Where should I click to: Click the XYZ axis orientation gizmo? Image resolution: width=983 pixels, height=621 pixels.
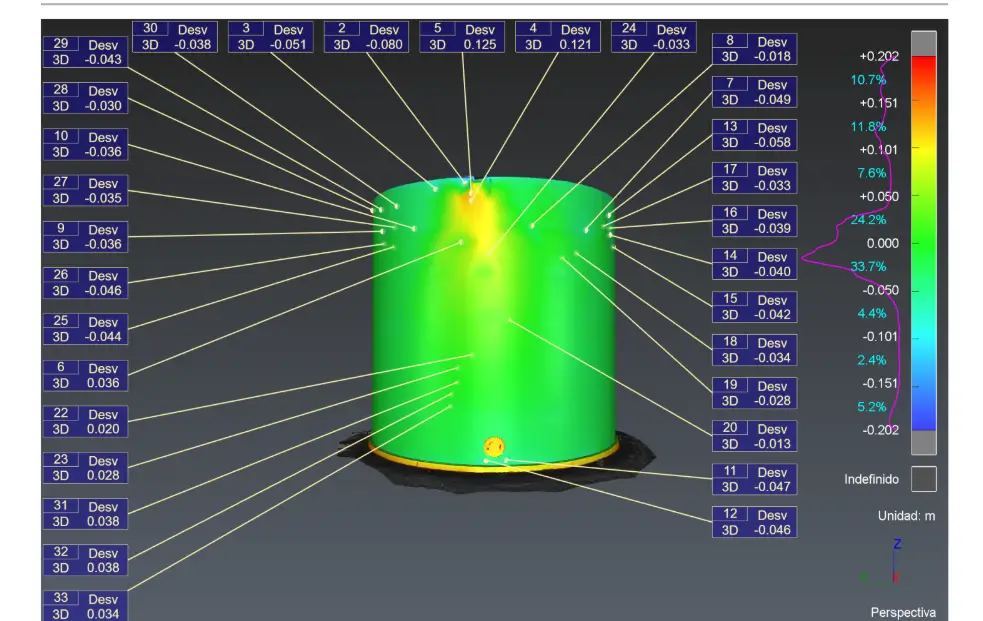887,563
